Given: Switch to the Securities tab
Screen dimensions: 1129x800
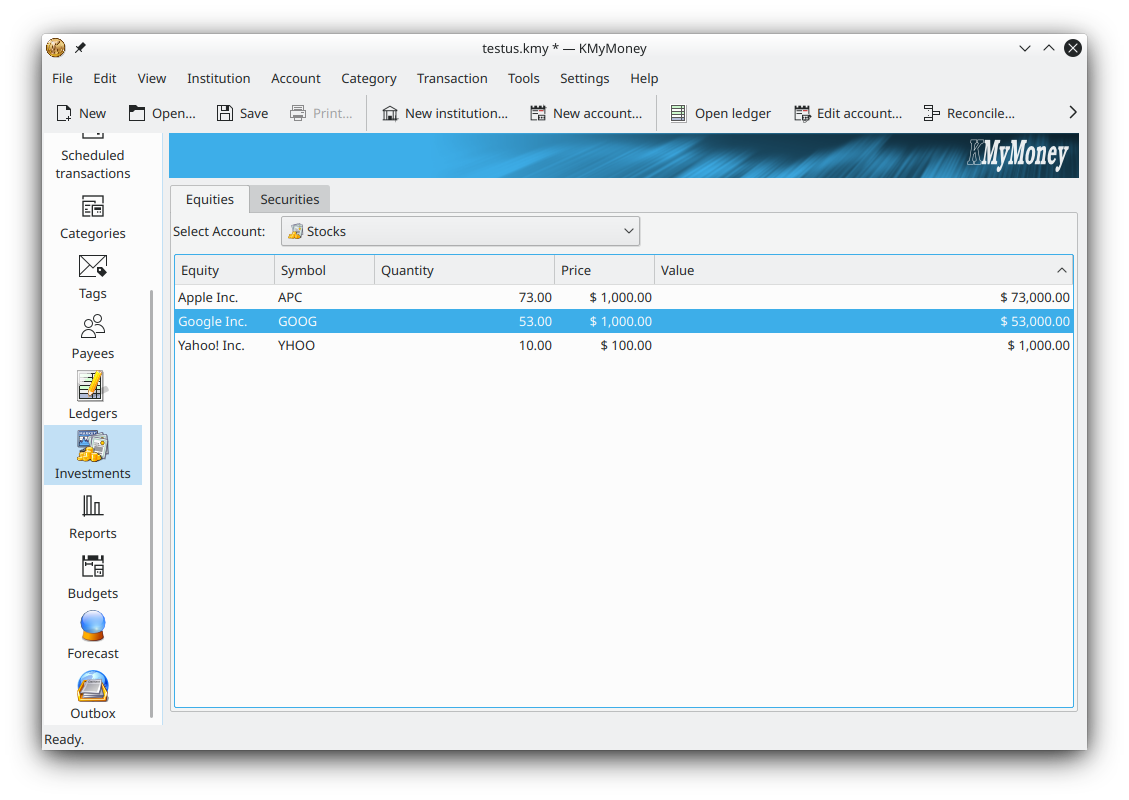Looking at the screenshot, I should pyautogui.click(x=289, y=199).
